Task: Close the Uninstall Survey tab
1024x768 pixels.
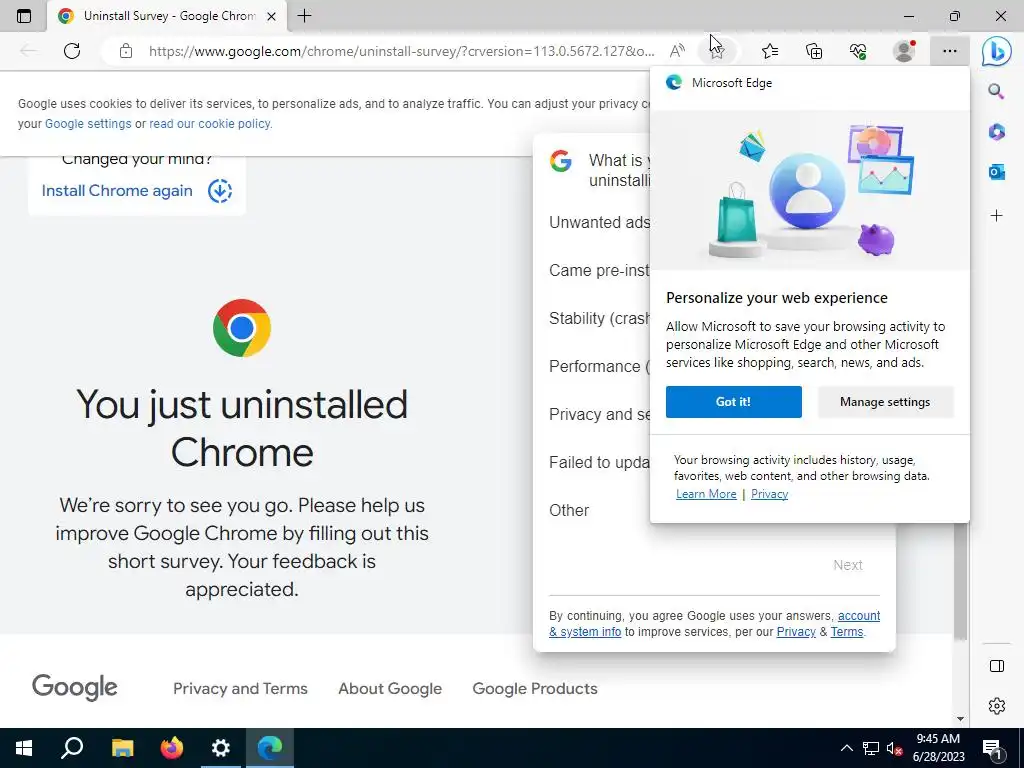Action: pyautogui.click(x=272, y=16)
